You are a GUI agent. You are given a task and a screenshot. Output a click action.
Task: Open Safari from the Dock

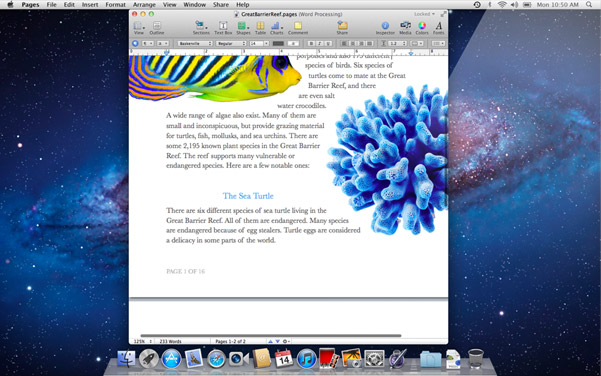tap(216, 359)
